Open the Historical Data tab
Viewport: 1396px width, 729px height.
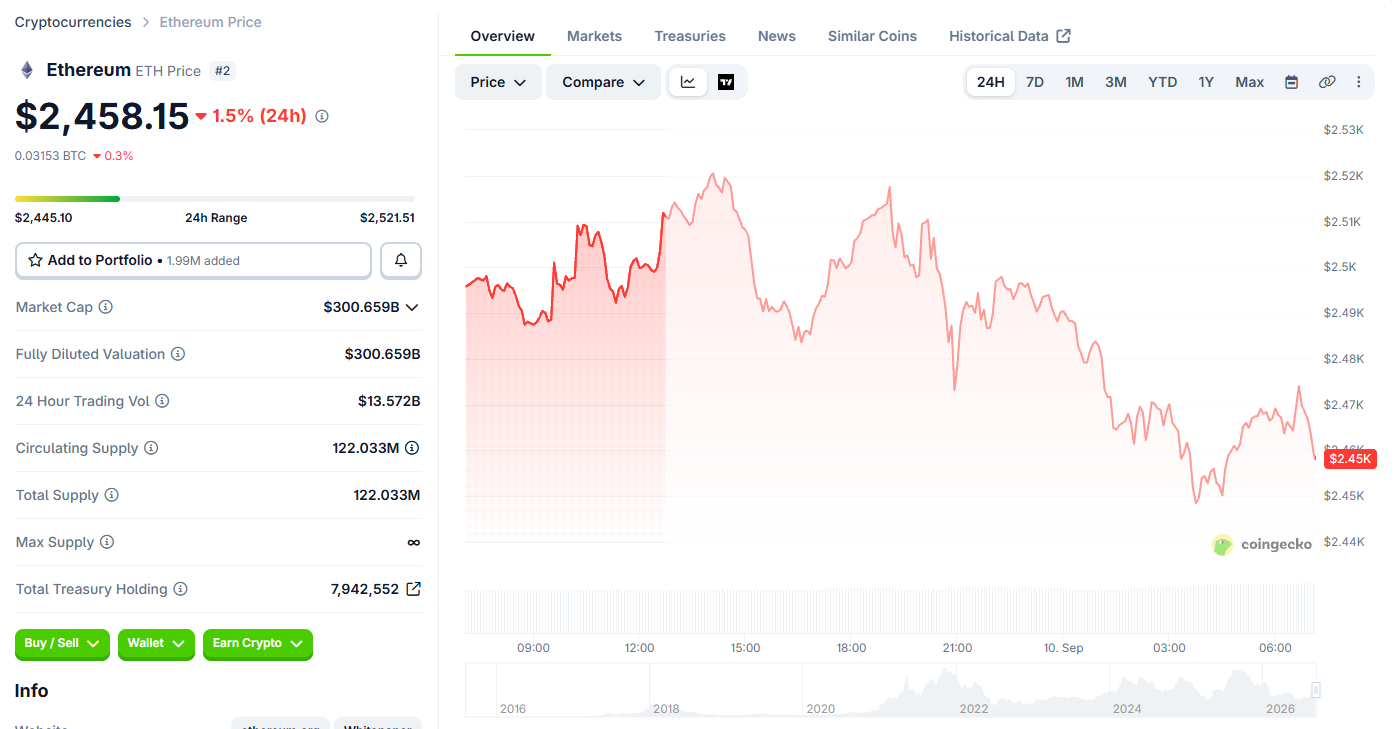point(1010,36)
